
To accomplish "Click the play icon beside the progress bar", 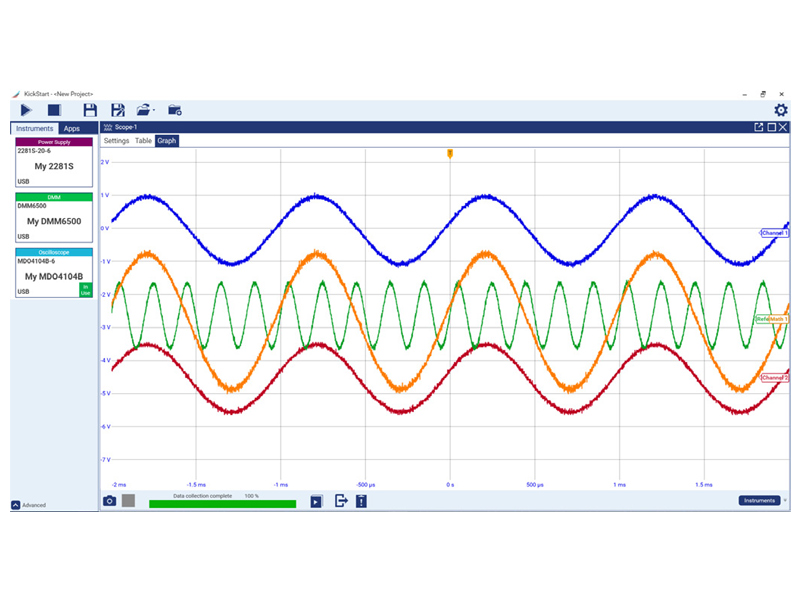I will [x=316, y=500].
